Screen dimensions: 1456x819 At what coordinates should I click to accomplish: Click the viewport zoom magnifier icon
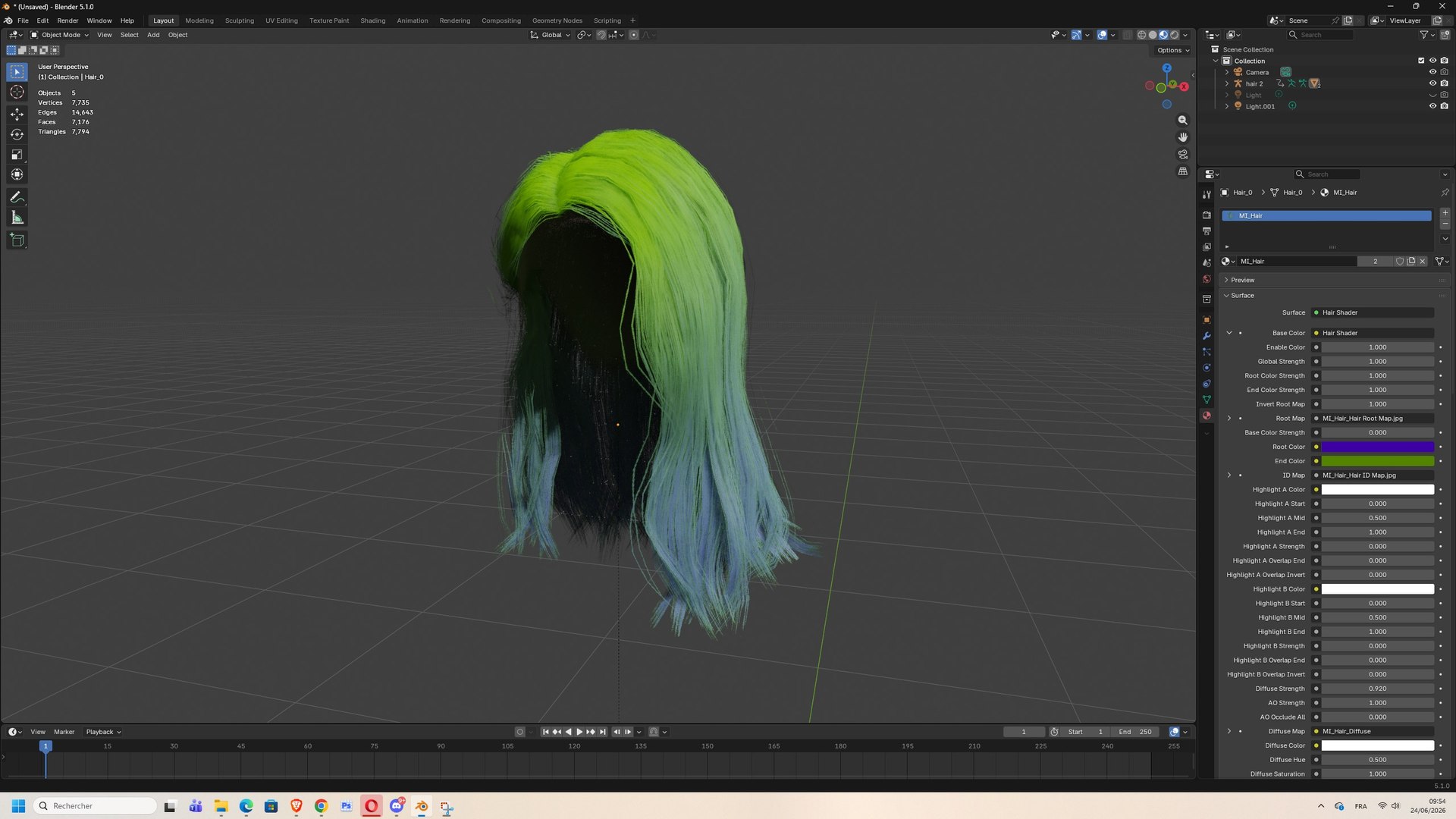tap(1182, 121)
